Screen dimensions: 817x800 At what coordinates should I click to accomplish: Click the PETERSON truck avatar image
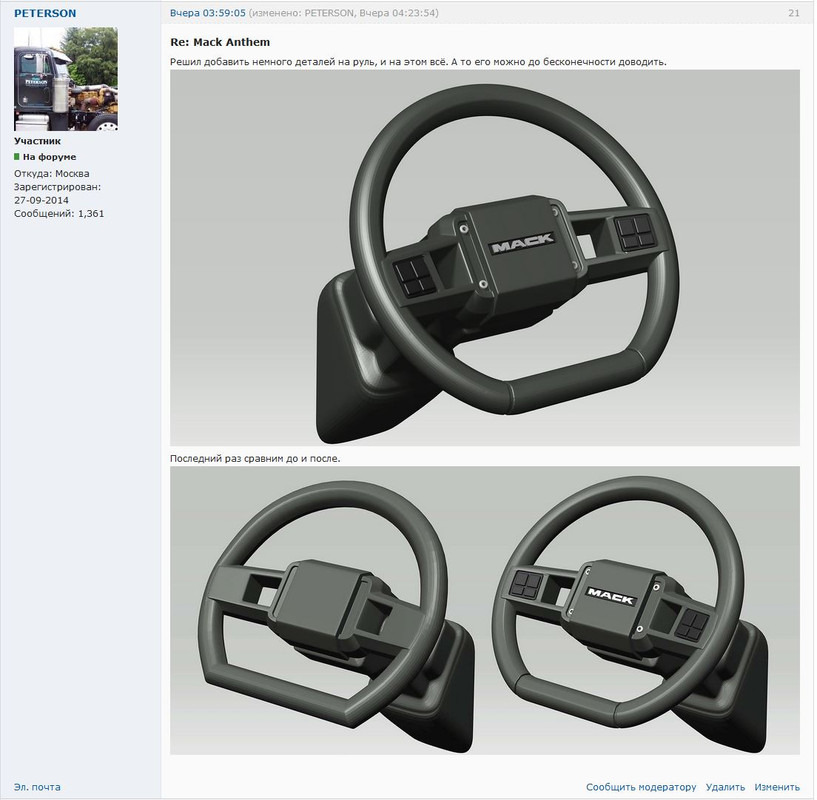[x=66, y=79]
